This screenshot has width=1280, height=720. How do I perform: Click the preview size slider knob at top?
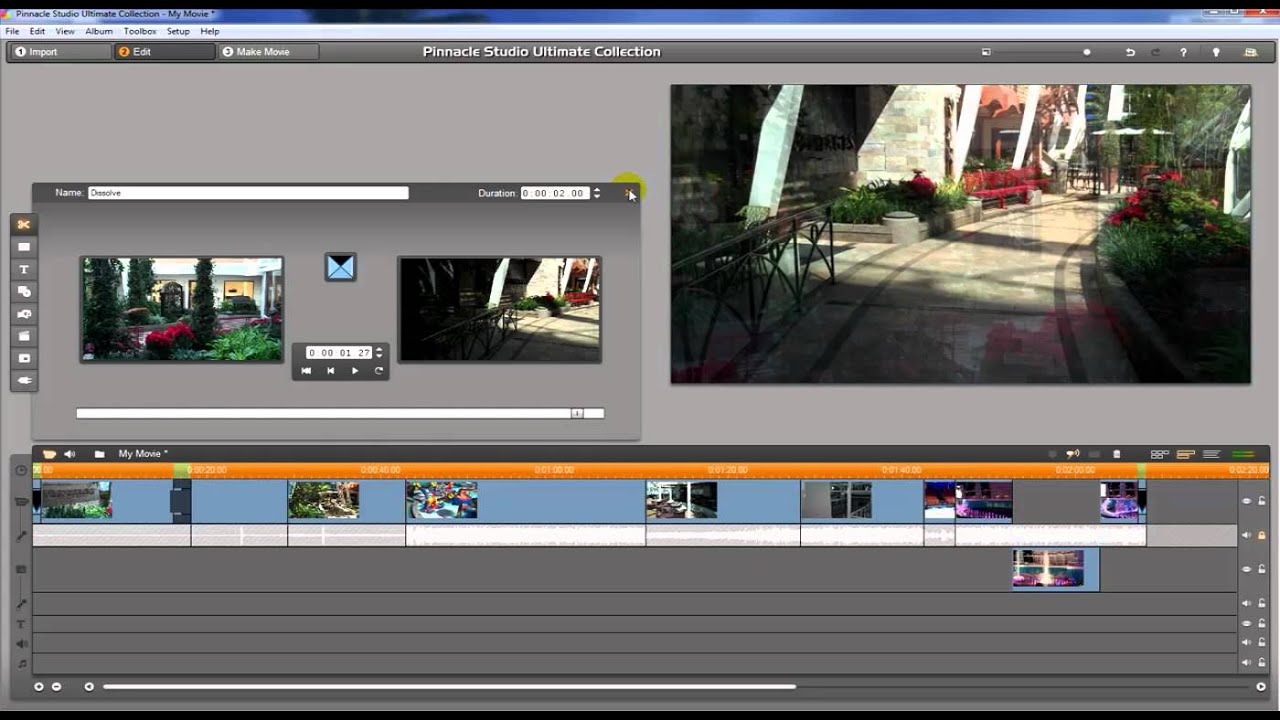point(1087,52)
